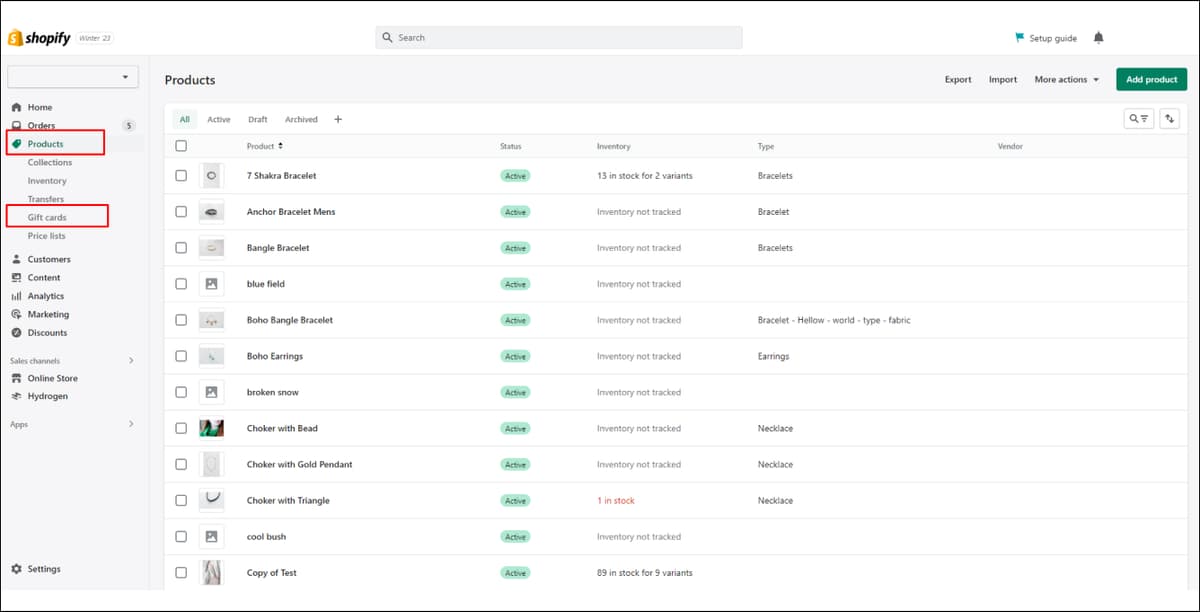
Task: Click the Export button
Action: [x=958, y=79]
